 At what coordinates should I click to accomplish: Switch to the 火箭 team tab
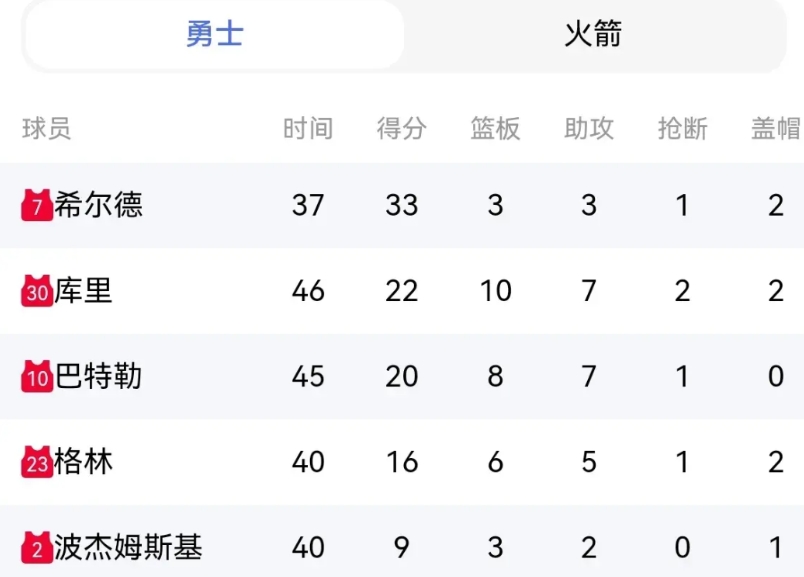pyautogui.click(x=593, y=34)
